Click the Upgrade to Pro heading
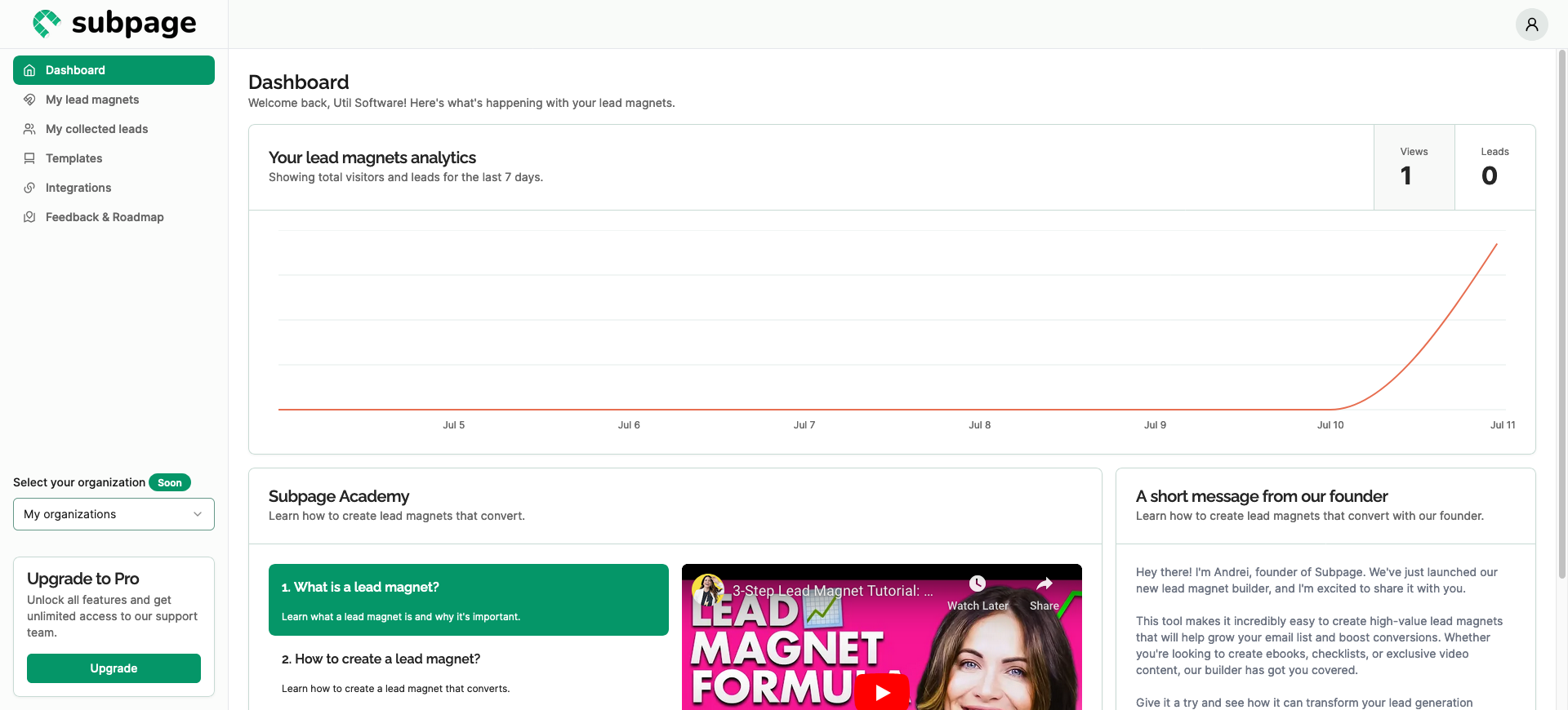 coord(83,579)
